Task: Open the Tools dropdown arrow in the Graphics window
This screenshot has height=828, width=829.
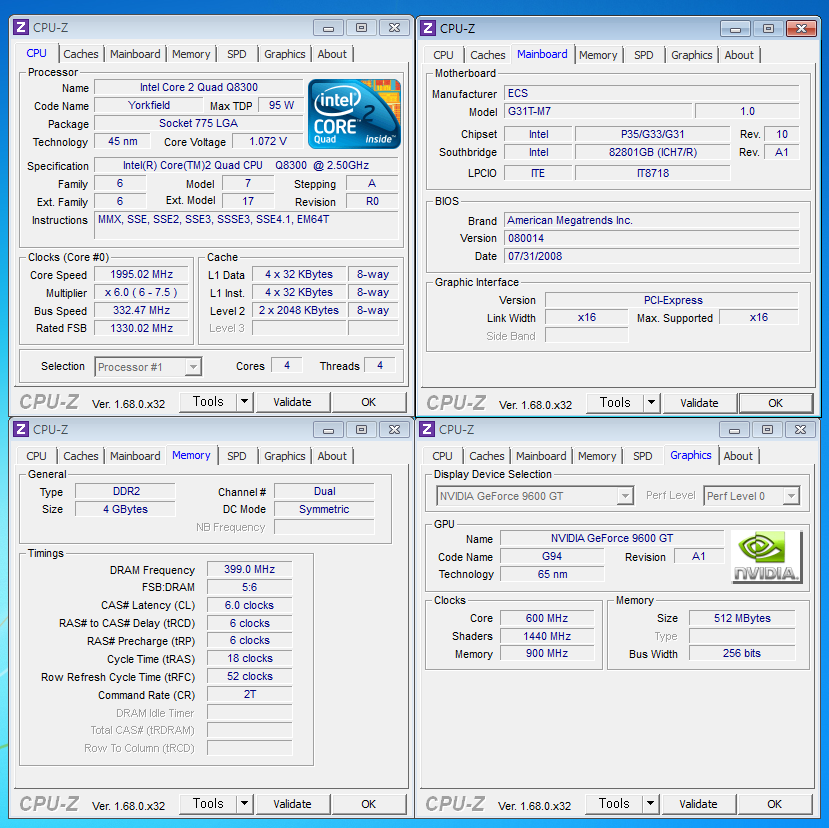Action: (x=650, y=804)
